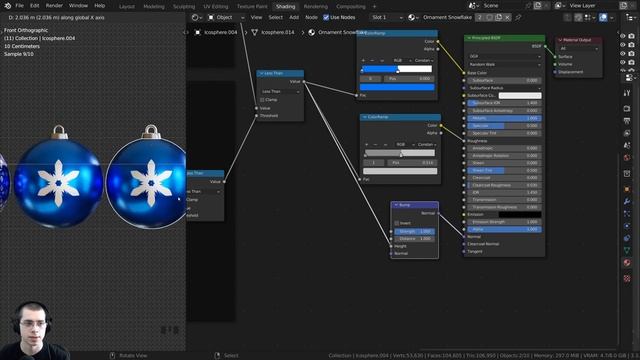Open node editor View menu
This screenshot has width=640, height=360.
pyautogui.click(x=256, y=18)
